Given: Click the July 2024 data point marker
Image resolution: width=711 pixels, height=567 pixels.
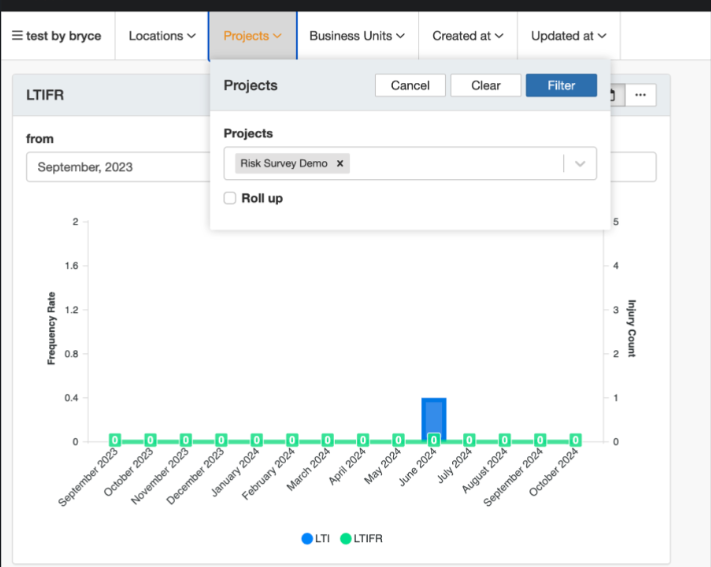Looking at the screenshot, I should [x=469, y=440].
